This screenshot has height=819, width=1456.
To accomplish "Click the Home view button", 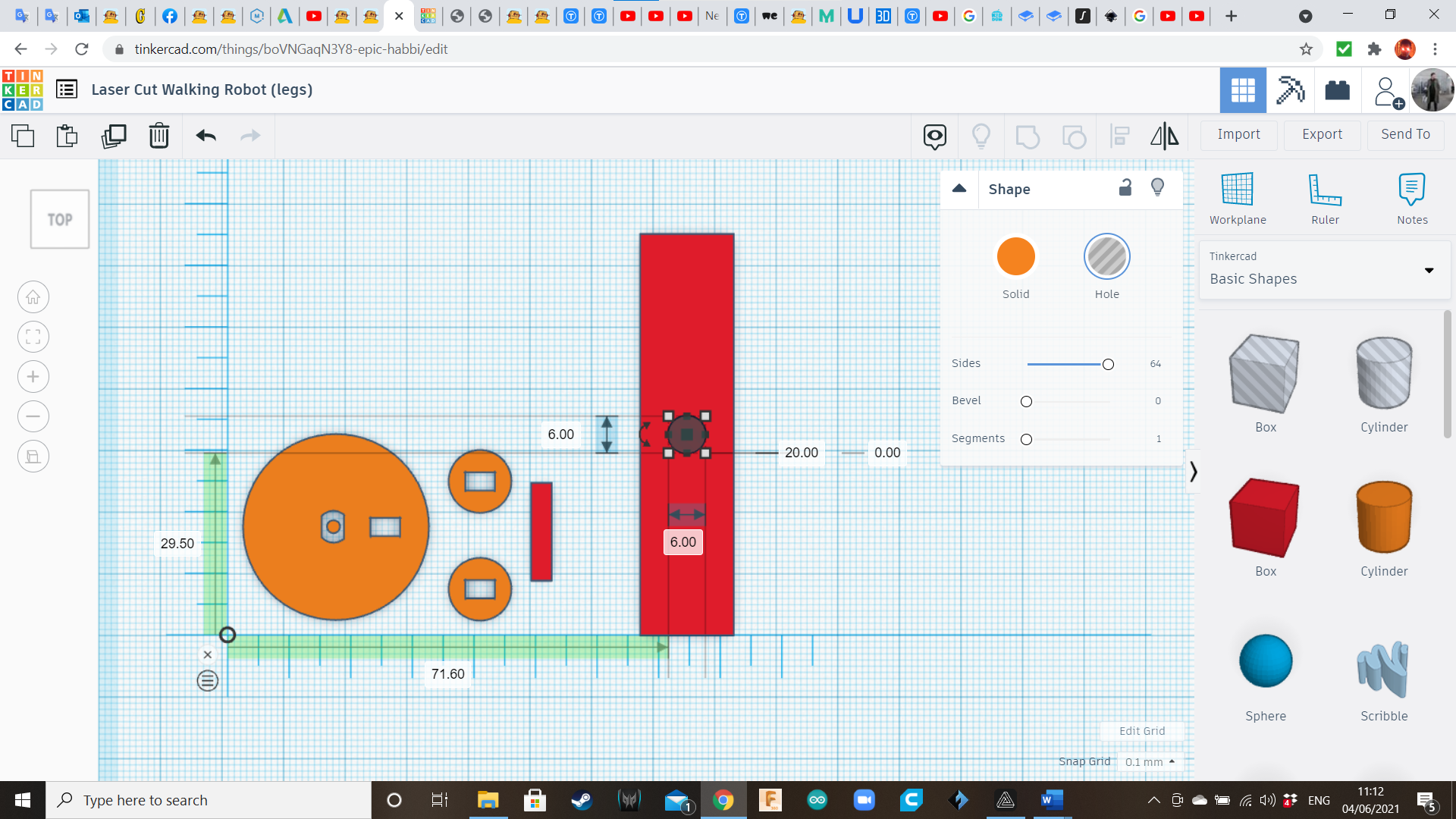I will [x=33, y=297].
